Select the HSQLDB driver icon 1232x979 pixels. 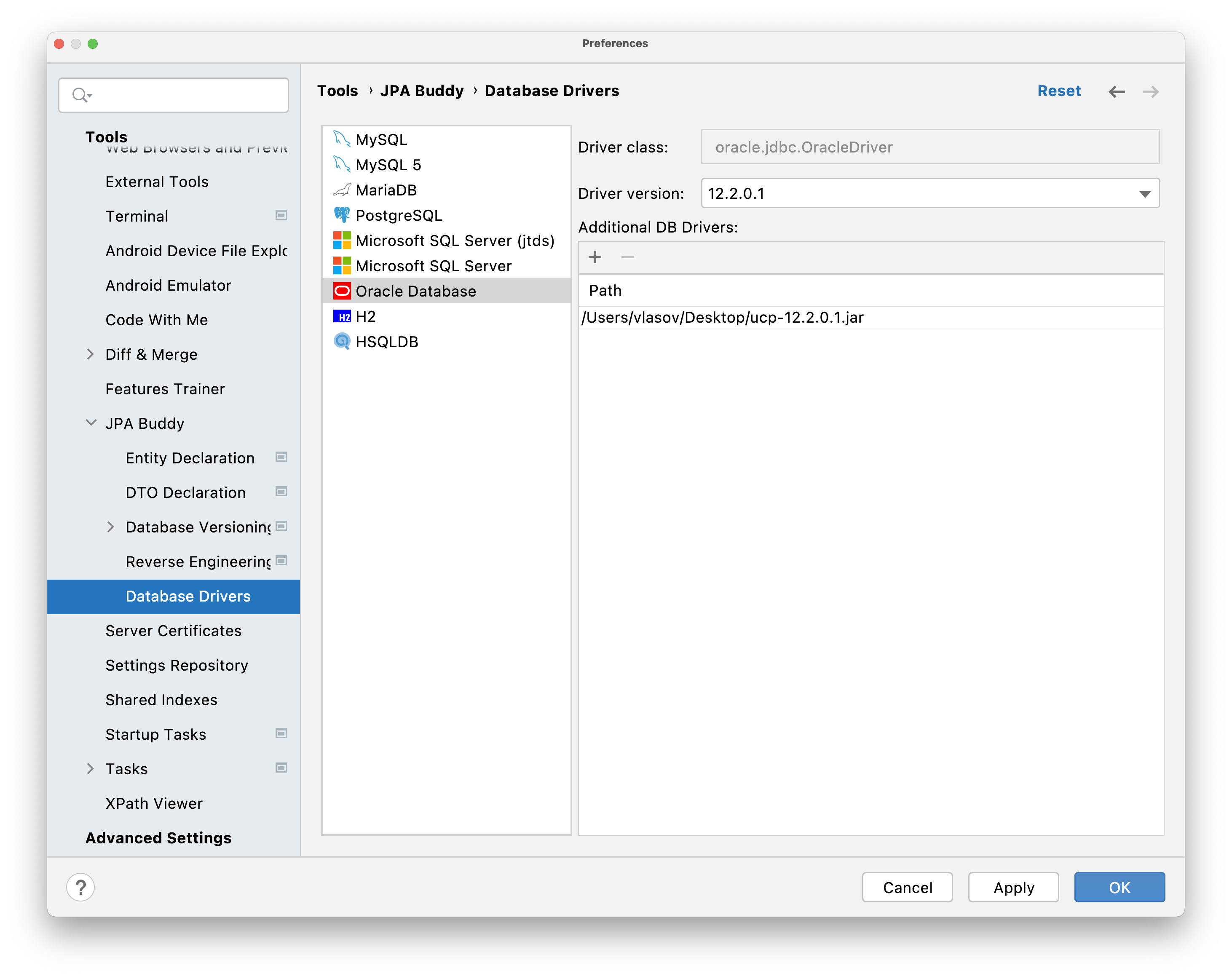click(342, 341)
